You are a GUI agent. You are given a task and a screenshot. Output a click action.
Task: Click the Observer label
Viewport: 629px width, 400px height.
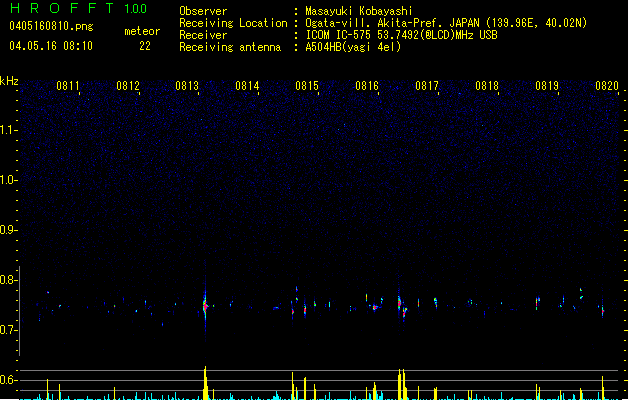click(x=203, y=11)
